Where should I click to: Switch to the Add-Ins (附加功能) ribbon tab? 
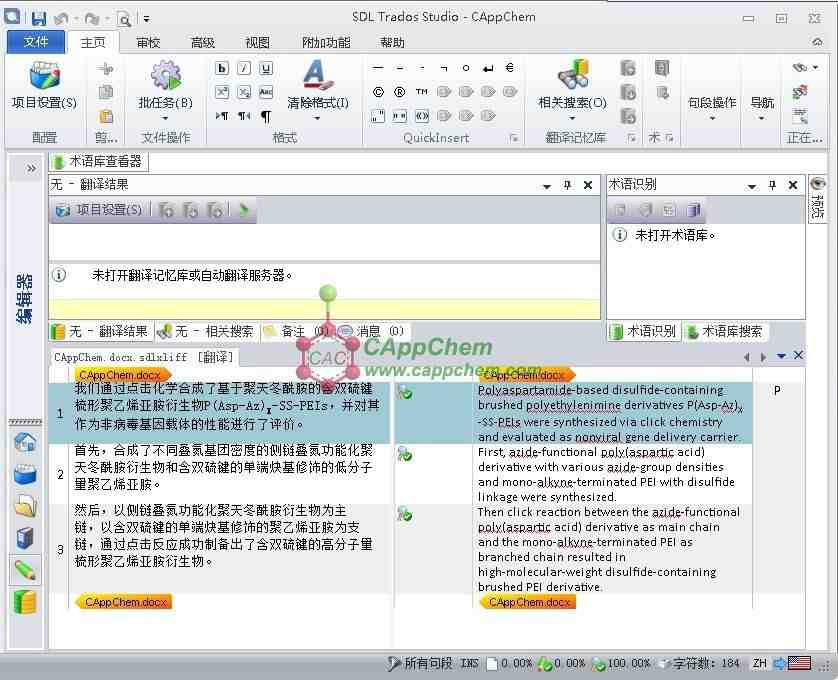pyautogui.click(x=326, y=42)
